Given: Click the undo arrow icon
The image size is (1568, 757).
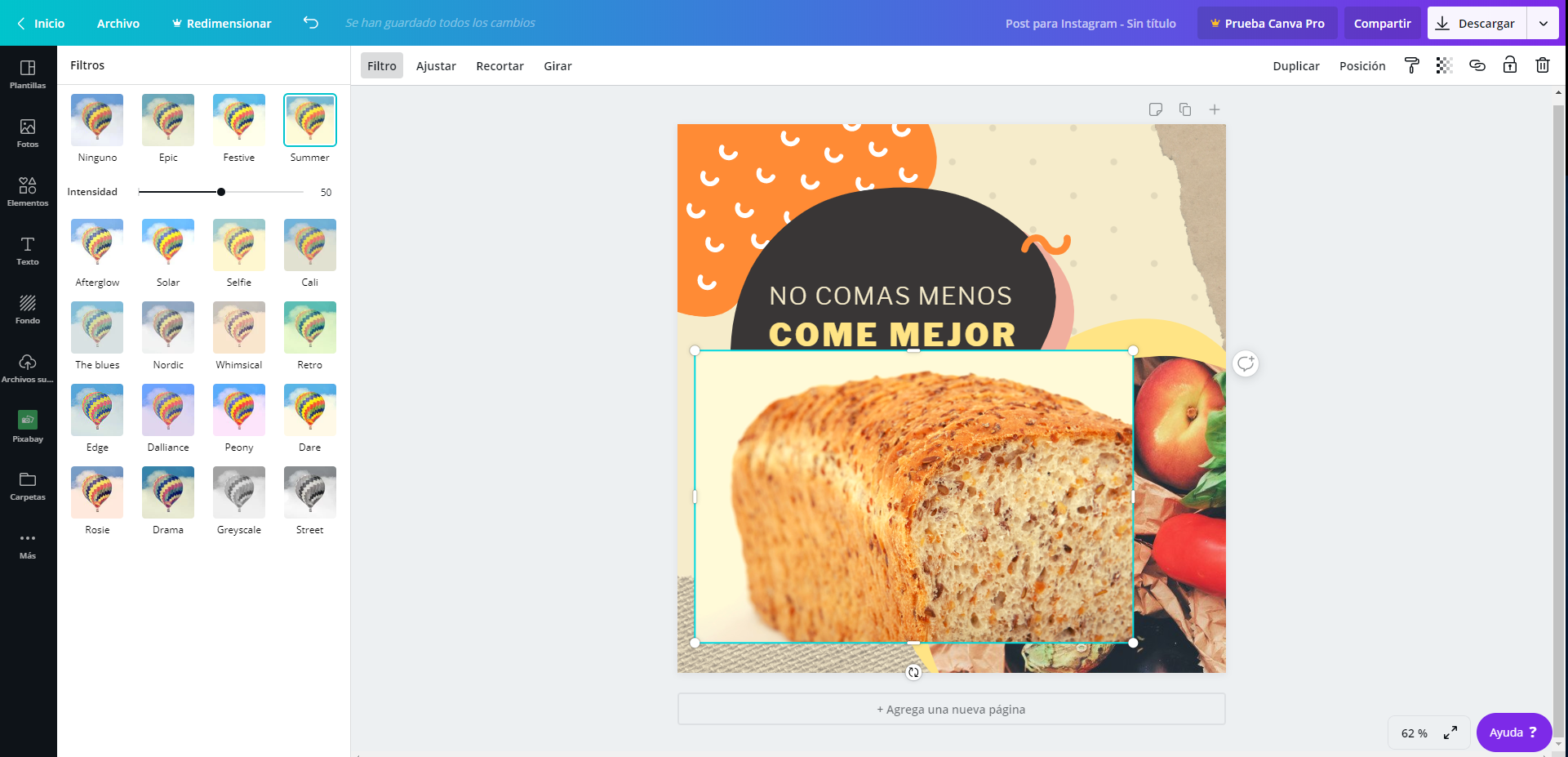Looking at the screenshot, I should (x=311, y=23).
